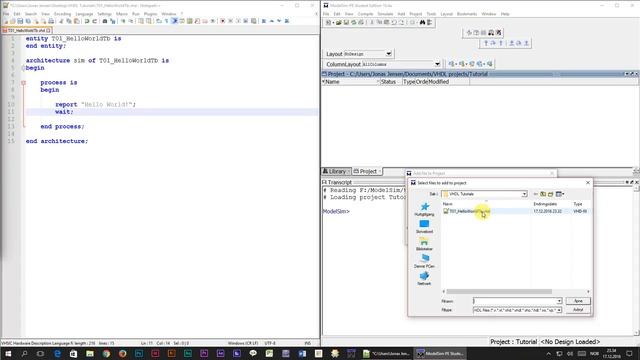The image size is (640, 360).
Task: Click go up one folder icon in dialog
Action: tap(543, 194)
